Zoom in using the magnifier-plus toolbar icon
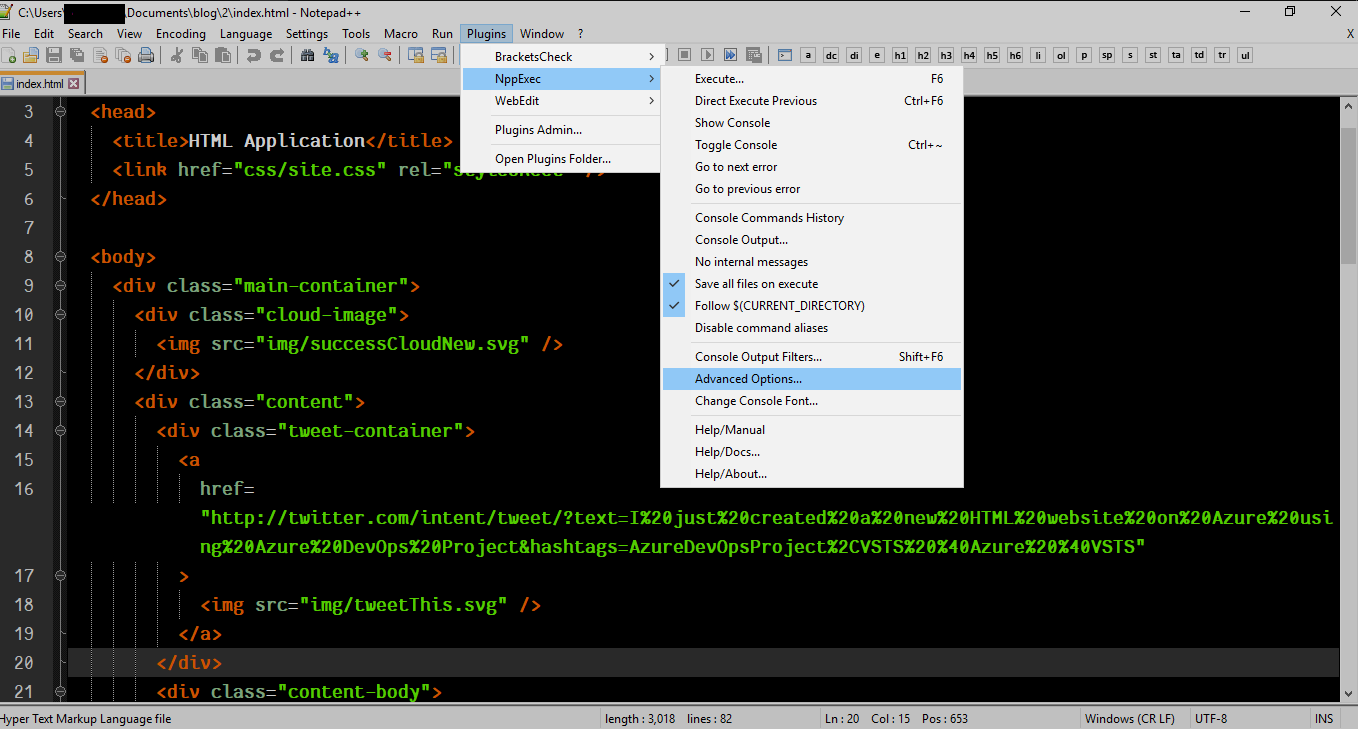This screenshot has height=732, width=1358. click(362, 56)
